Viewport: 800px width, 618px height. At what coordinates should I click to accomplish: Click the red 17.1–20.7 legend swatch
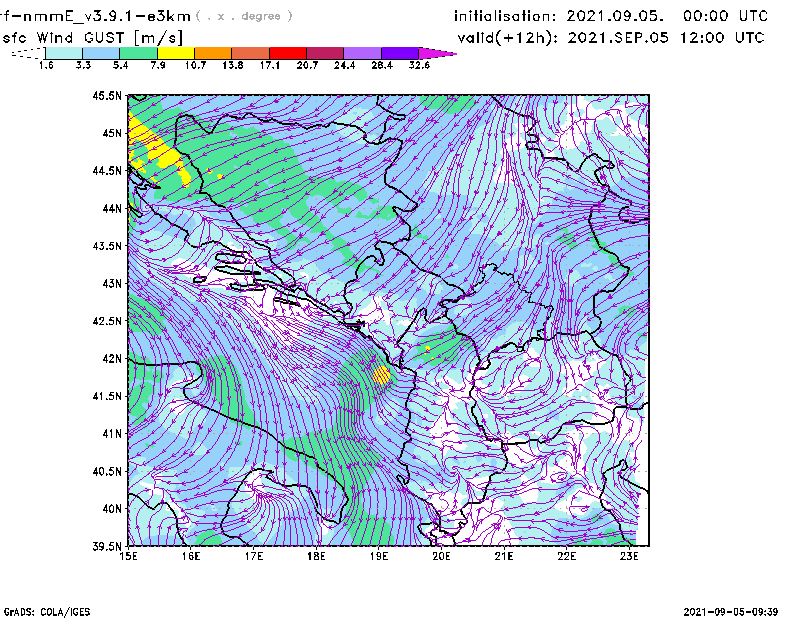(x=288, y=53)
